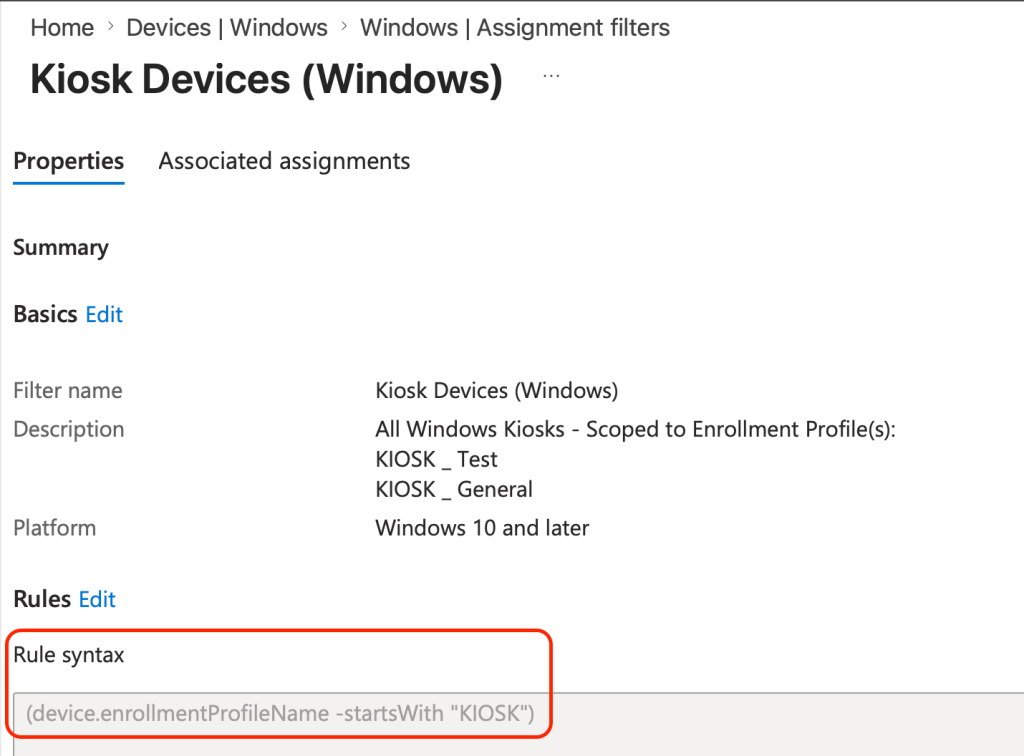The height and width of the screenshot is (756, 1024).
Task: Go to the Home breadcrumb
Action: [62, 28]
